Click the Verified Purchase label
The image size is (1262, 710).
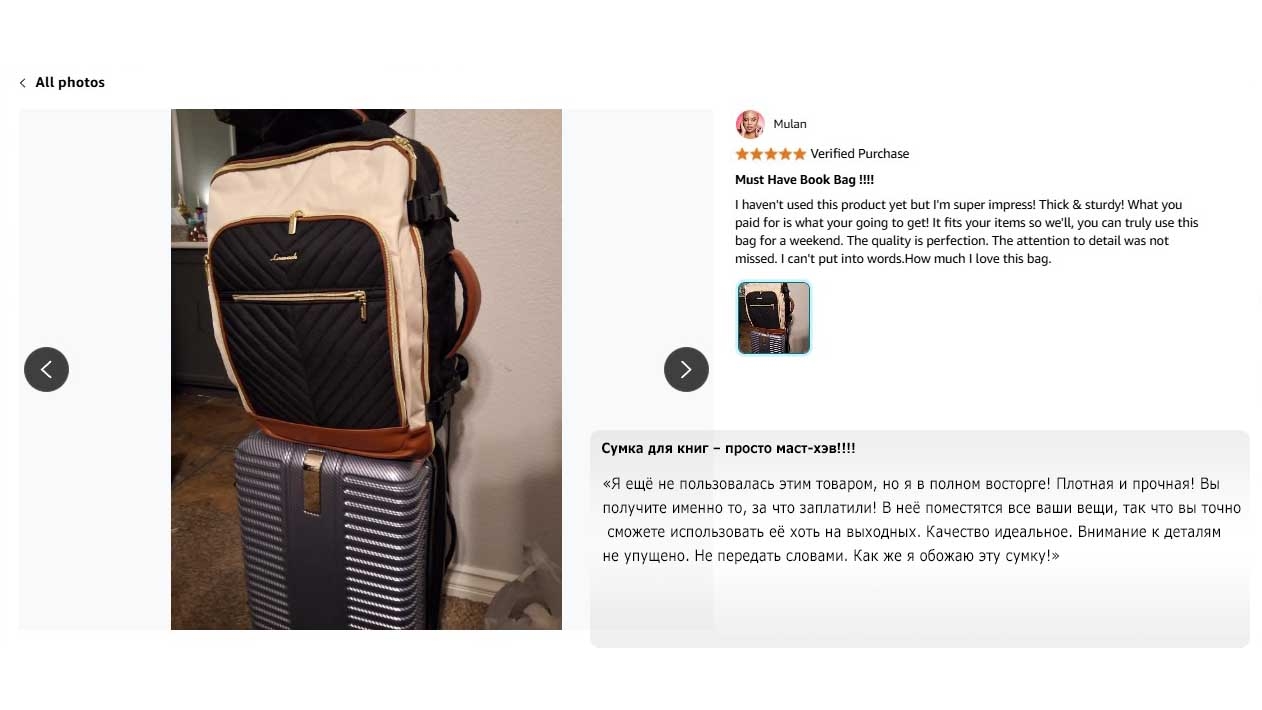[860, 154]
